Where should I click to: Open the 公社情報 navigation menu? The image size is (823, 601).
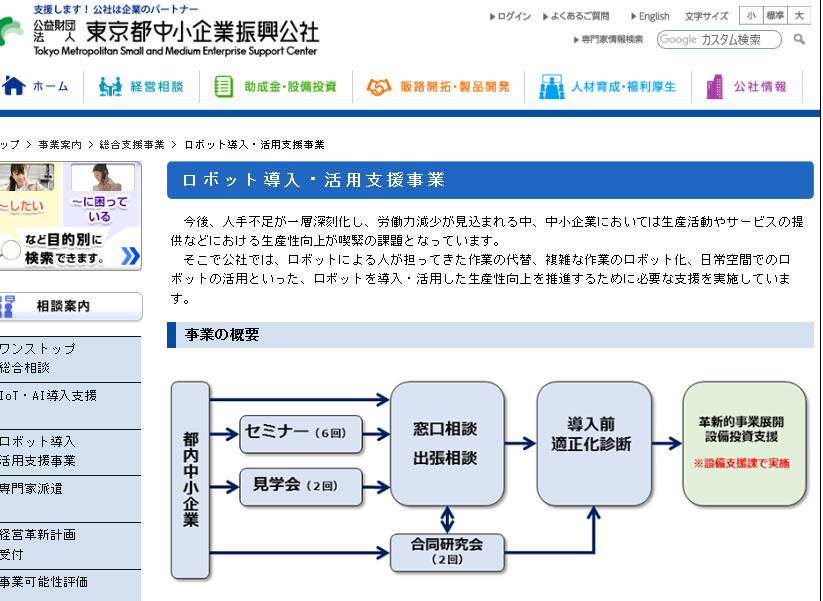pos(760,87)
